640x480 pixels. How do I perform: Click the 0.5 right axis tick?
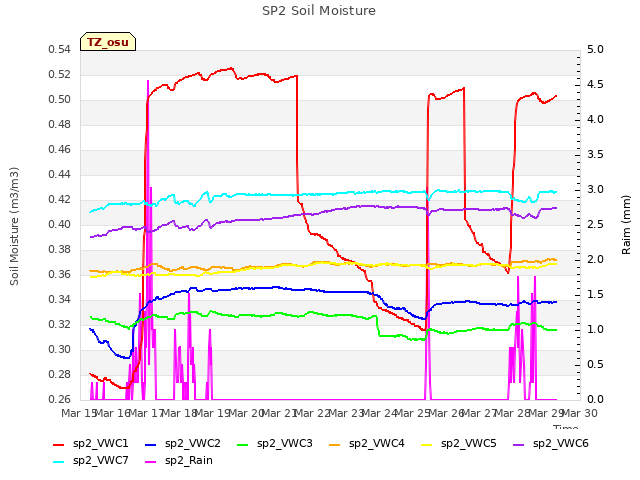(595, 364)
